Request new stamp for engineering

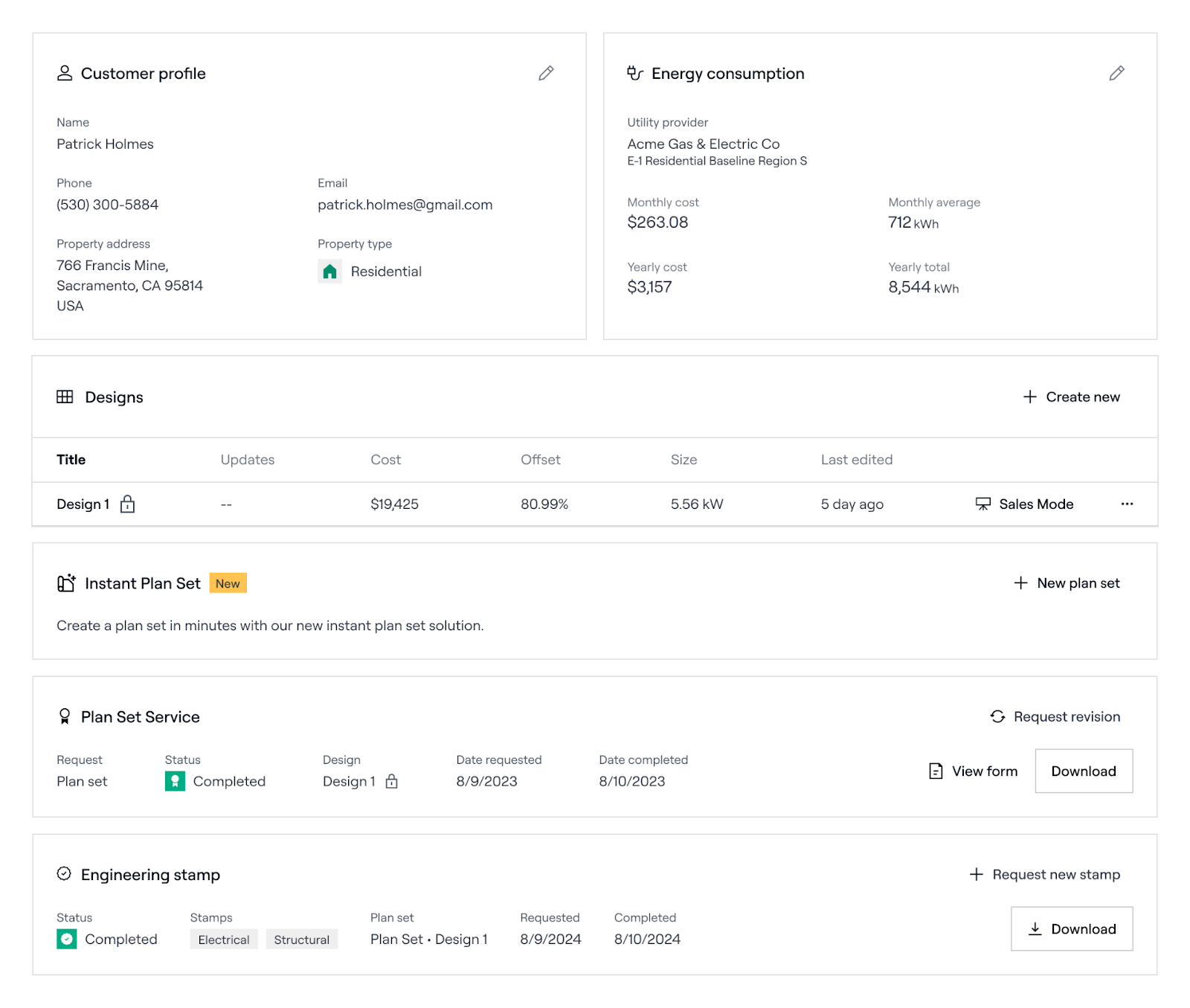coord(1045,875)
